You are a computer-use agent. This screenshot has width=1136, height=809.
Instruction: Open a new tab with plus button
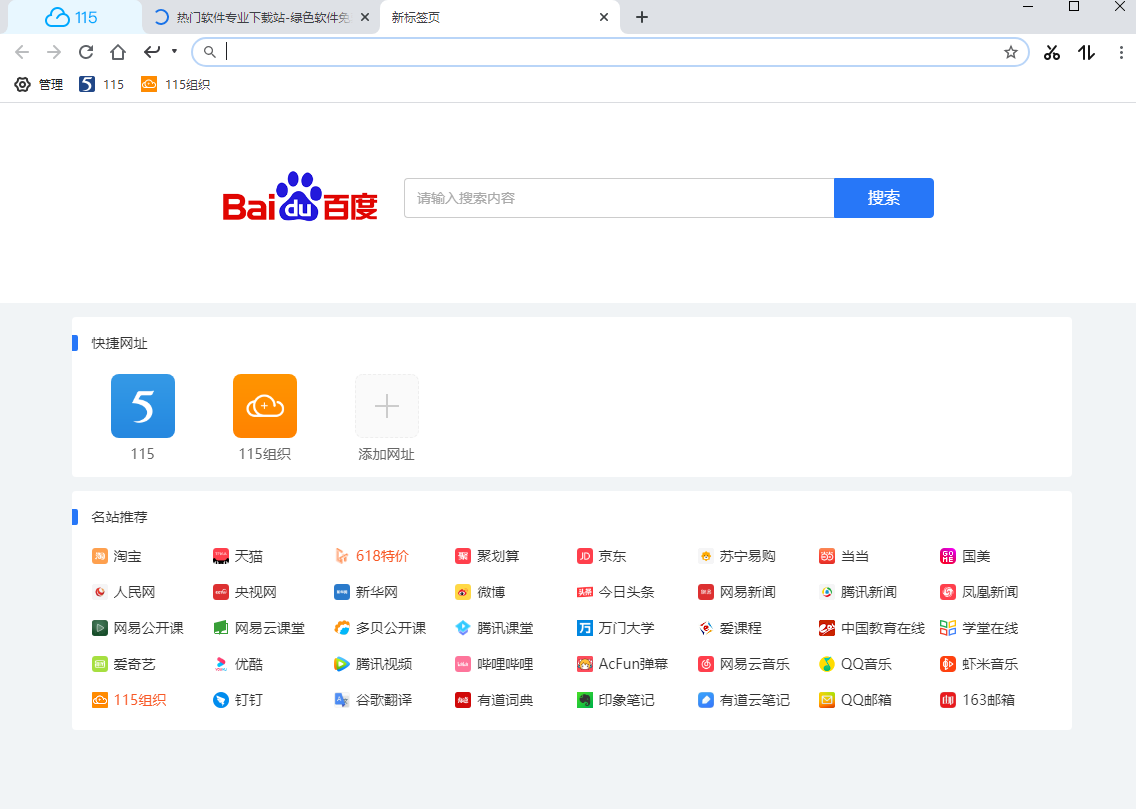642,17
